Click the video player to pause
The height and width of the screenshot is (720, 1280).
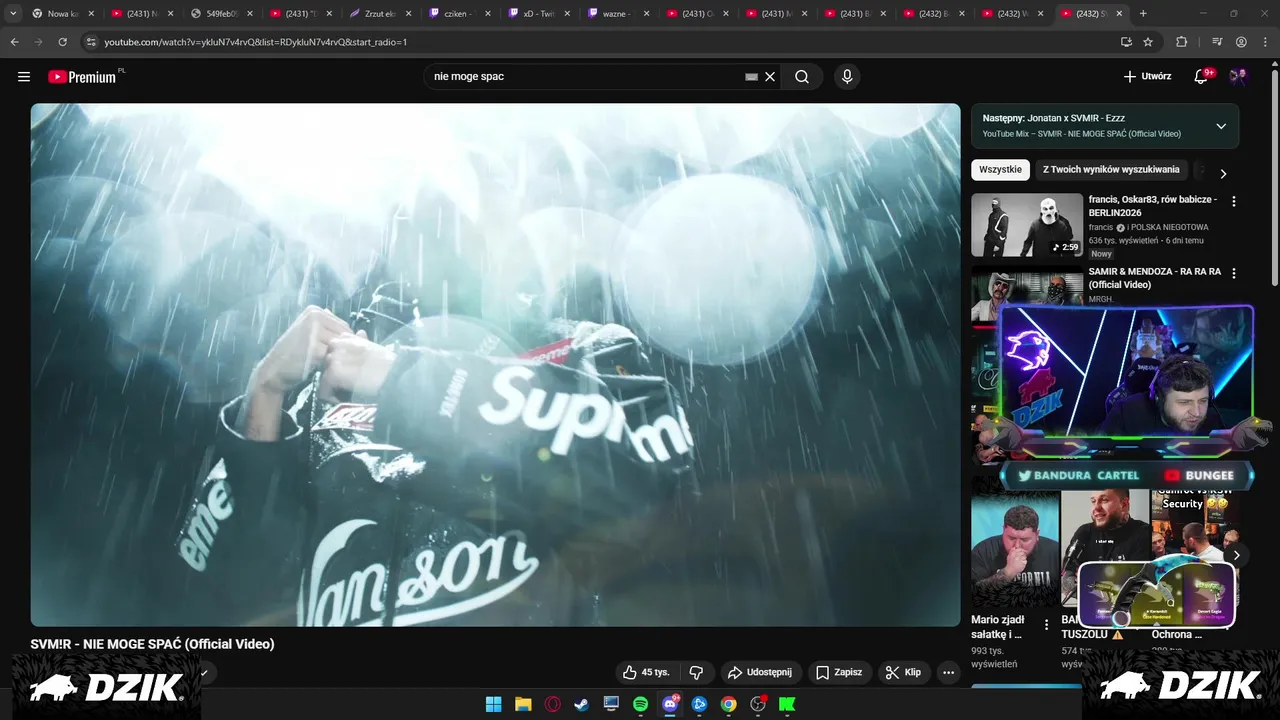click(495, 365)
